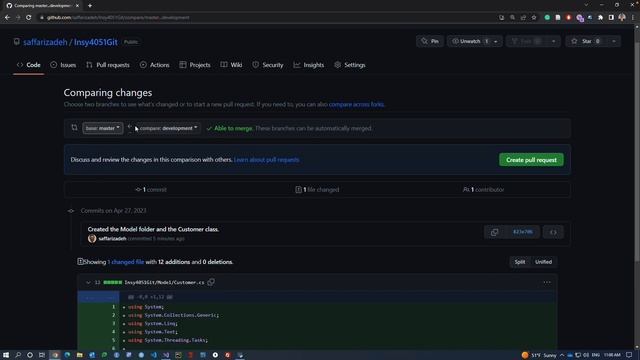
Task: Switch diff view to Unified
Action: click(x=543, y=262)
